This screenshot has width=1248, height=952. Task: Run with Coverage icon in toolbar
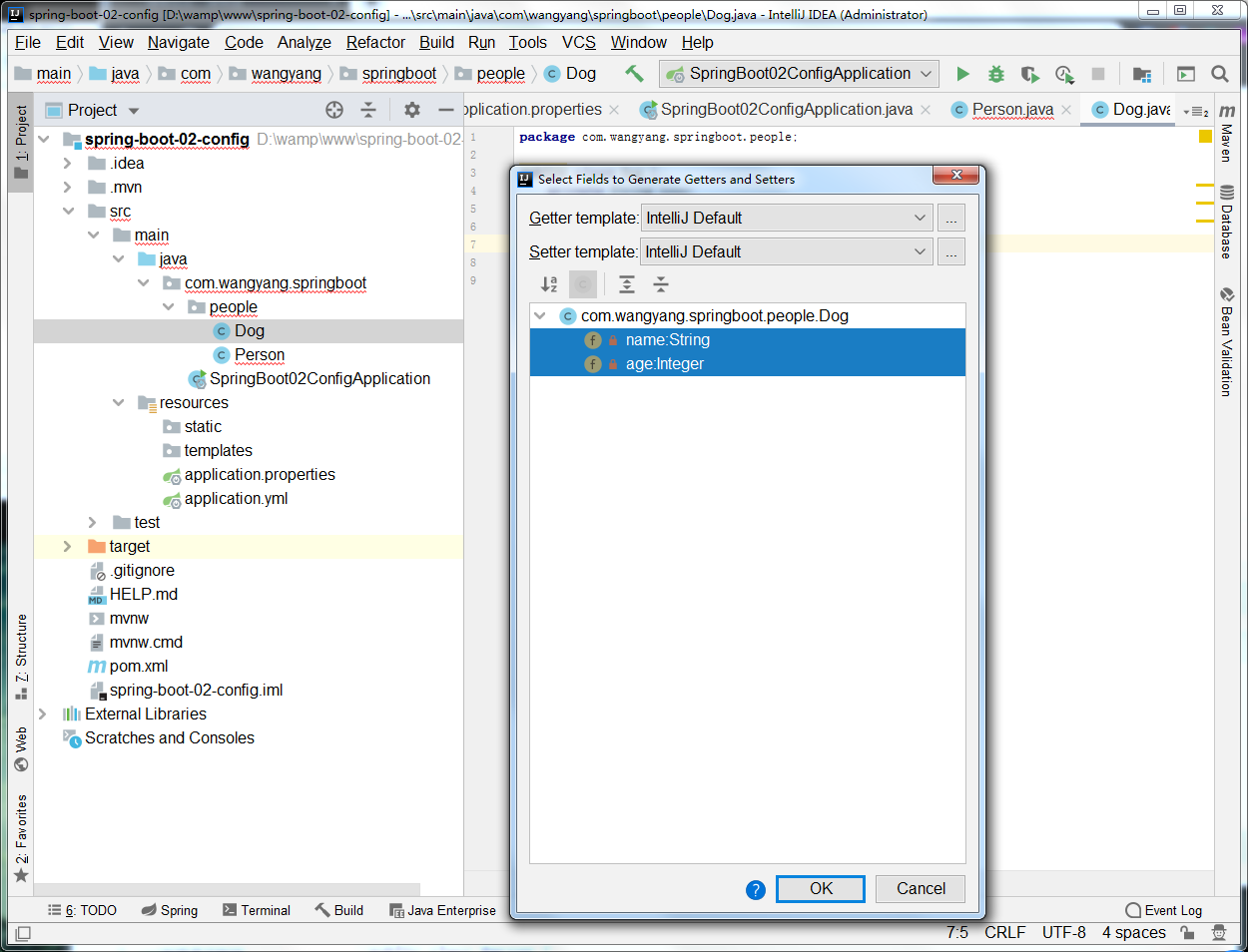pos(1030,74)
